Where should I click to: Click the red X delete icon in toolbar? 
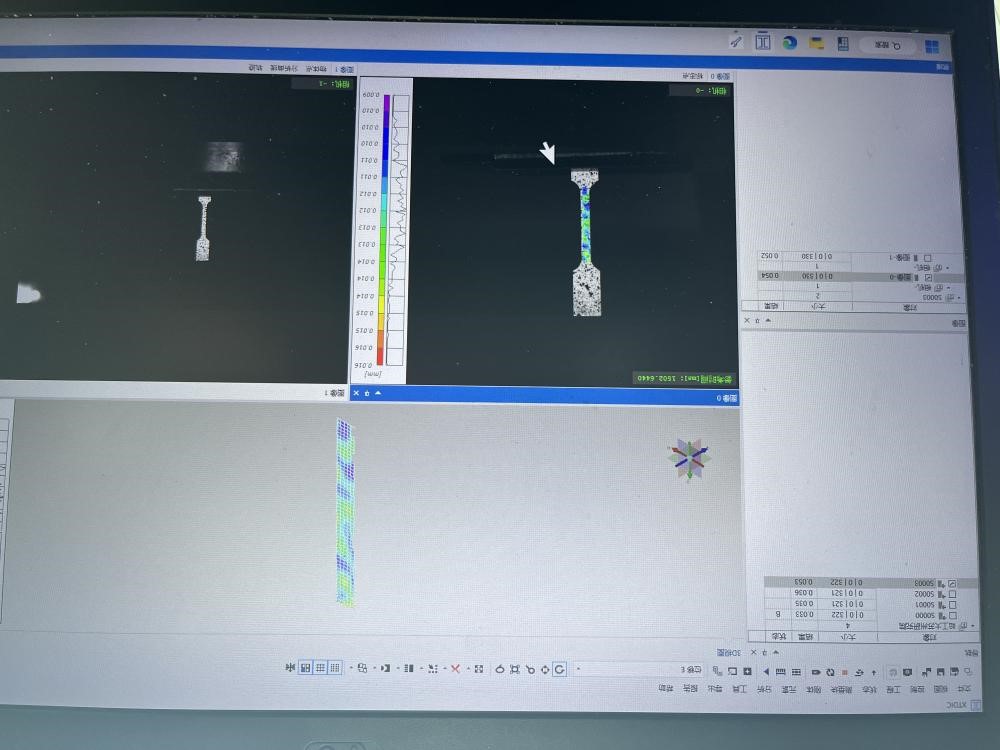point(456,668)
